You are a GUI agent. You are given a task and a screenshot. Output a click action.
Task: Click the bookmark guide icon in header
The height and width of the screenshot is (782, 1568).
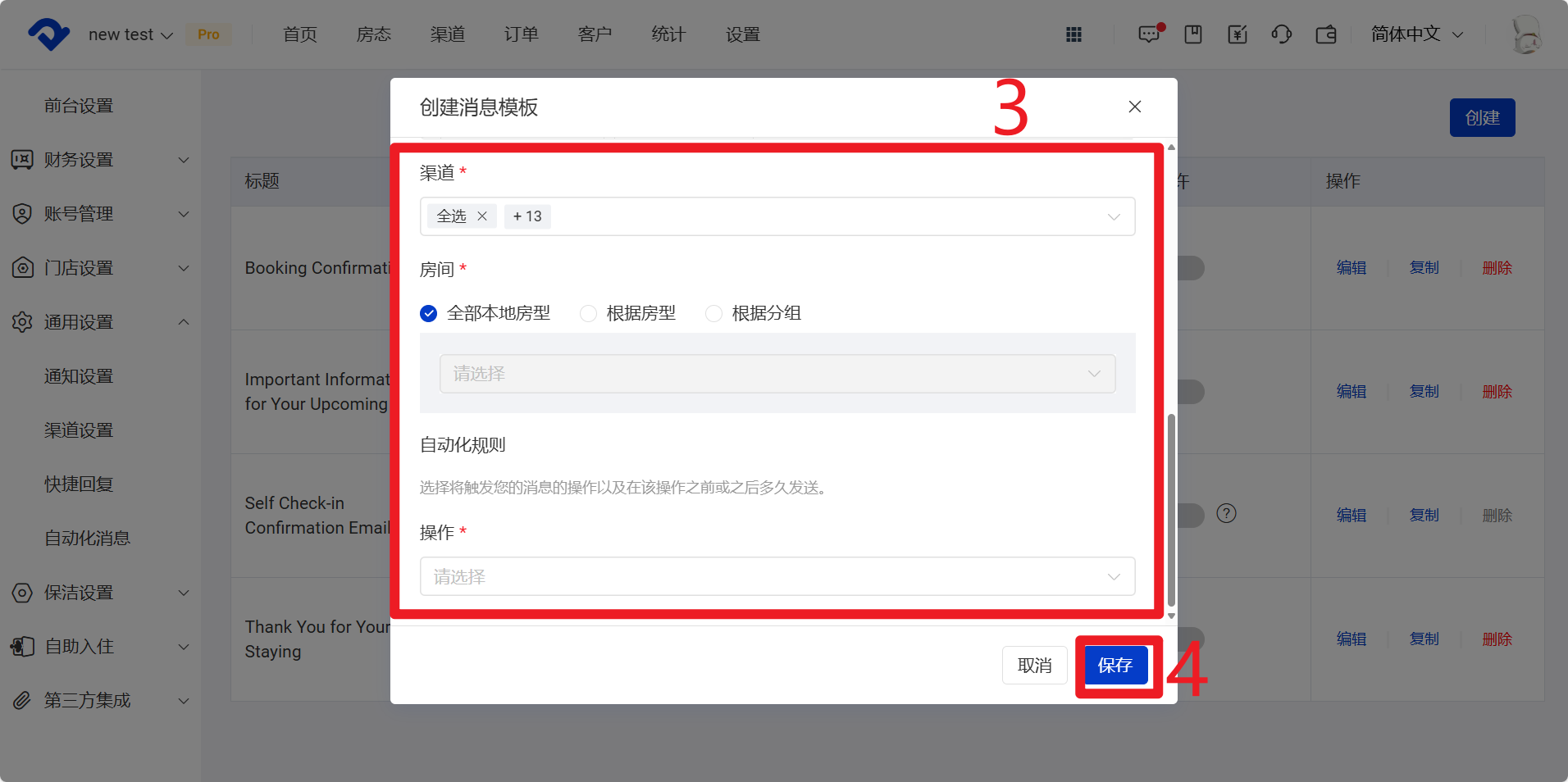click(1193, 34)
